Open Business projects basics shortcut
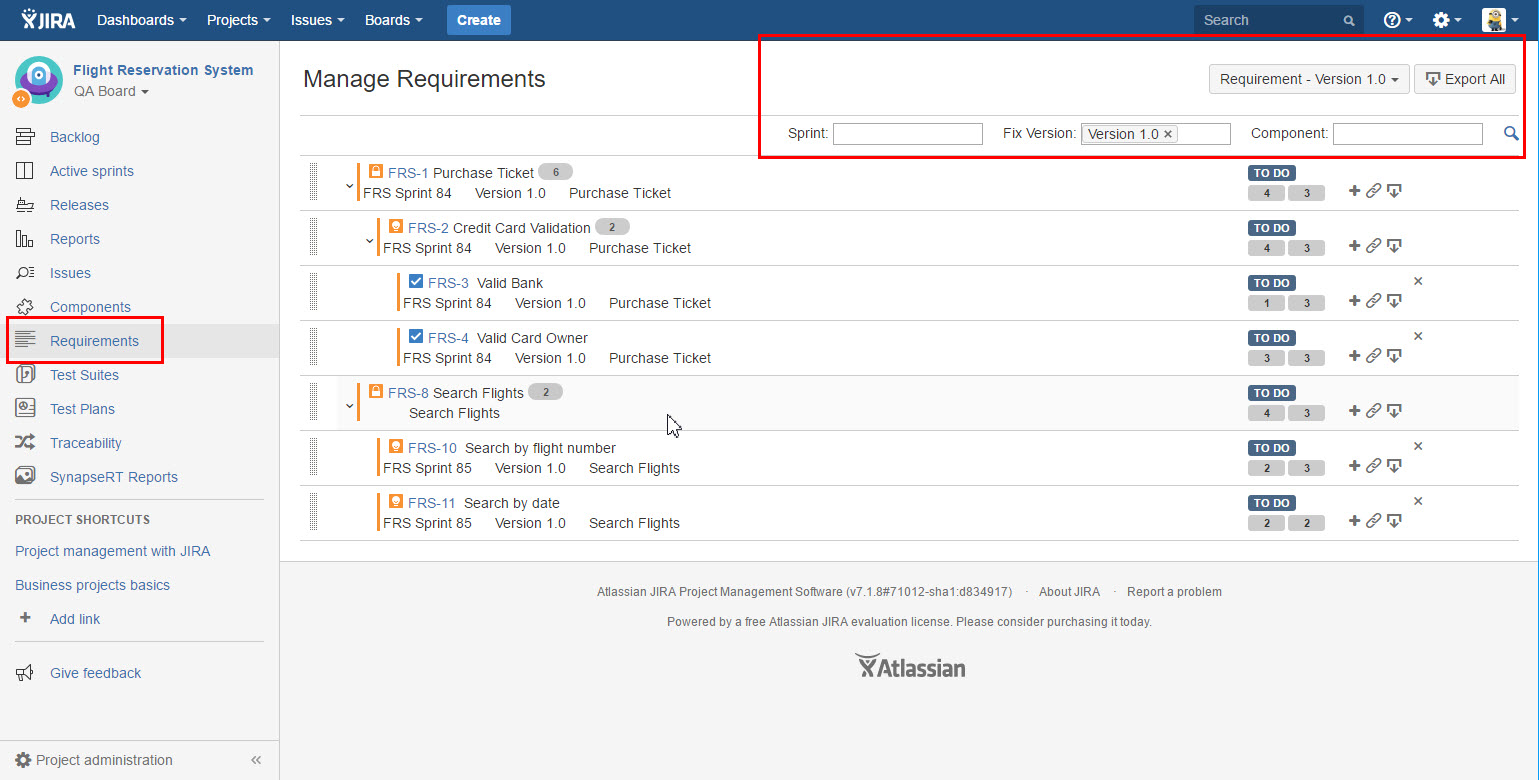This screenshot has width=1539, height=780. 93,585
